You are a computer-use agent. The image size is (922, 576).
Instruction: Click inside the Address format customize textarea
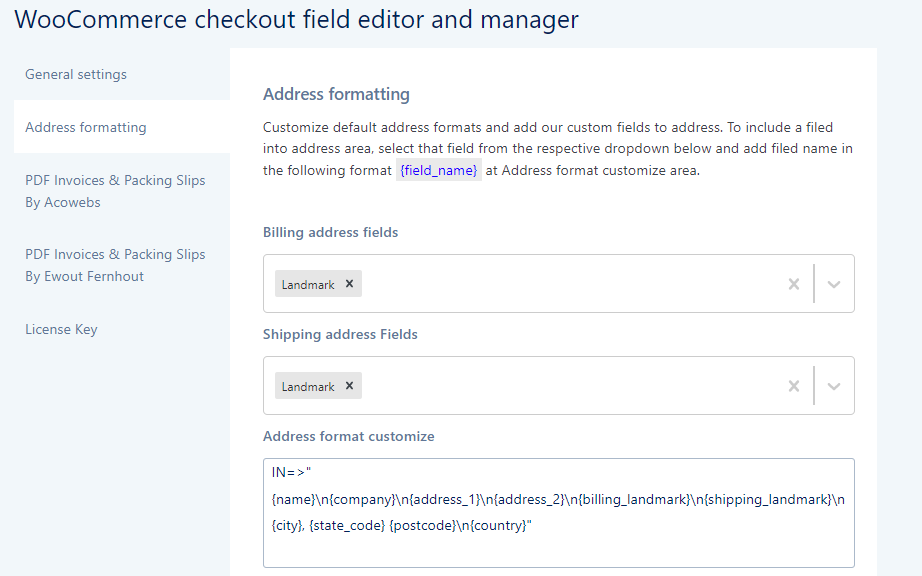point(559,513)
